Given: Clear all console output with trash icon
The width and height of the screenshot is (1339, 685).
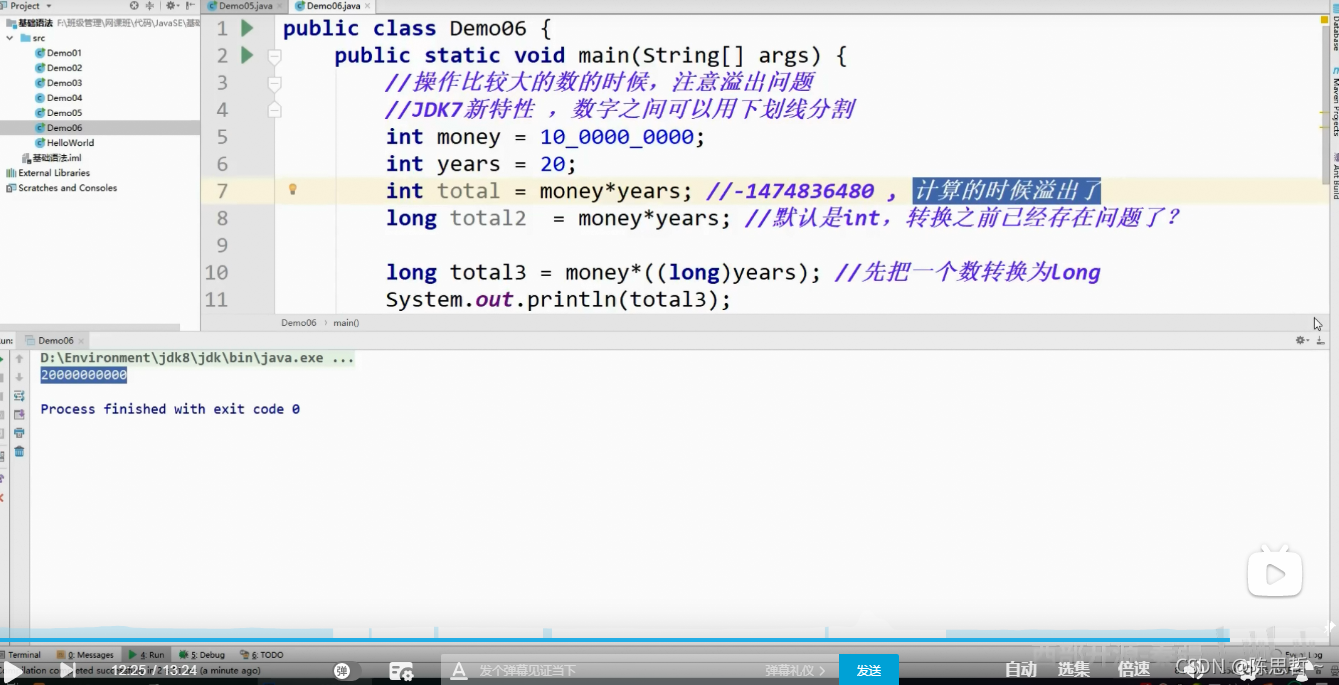Looking at the screenshot, I should pos(18,451).
